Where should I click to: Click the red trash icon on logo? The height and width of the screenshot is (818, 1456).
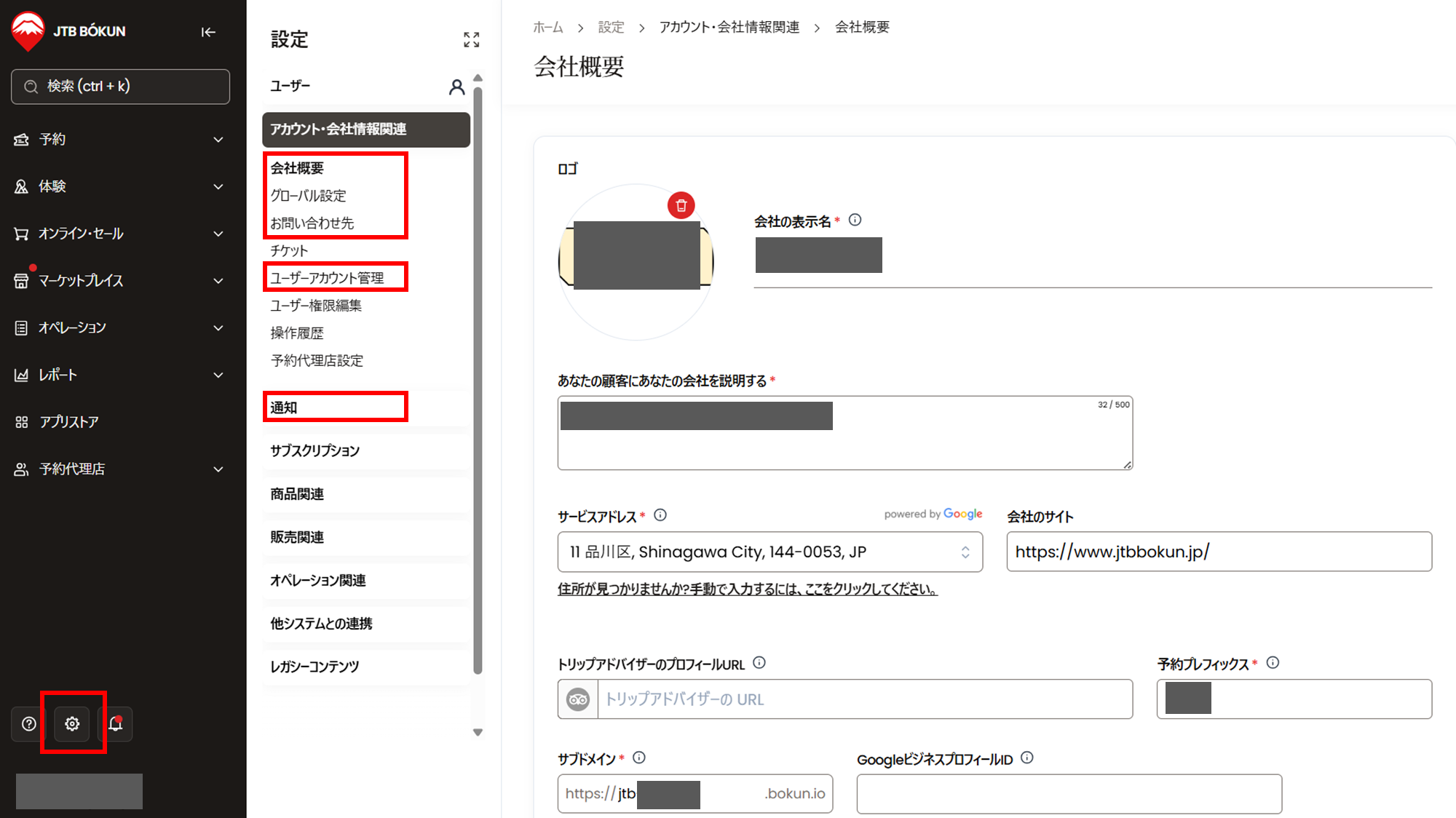pyautogui.click(x=681, y=206)
